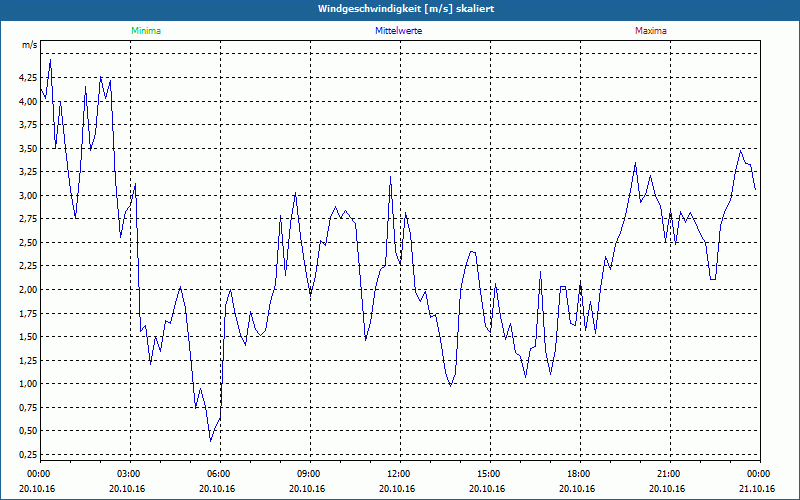
Task: Click the 2,50 y-axis tick label
Action: tap(29, 242)
